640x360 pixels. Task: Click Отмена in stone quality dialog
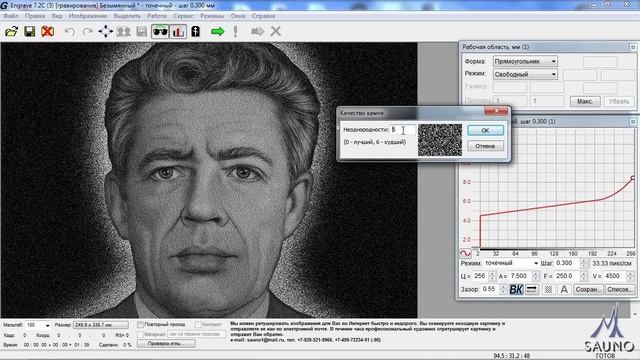click(485, 146)
